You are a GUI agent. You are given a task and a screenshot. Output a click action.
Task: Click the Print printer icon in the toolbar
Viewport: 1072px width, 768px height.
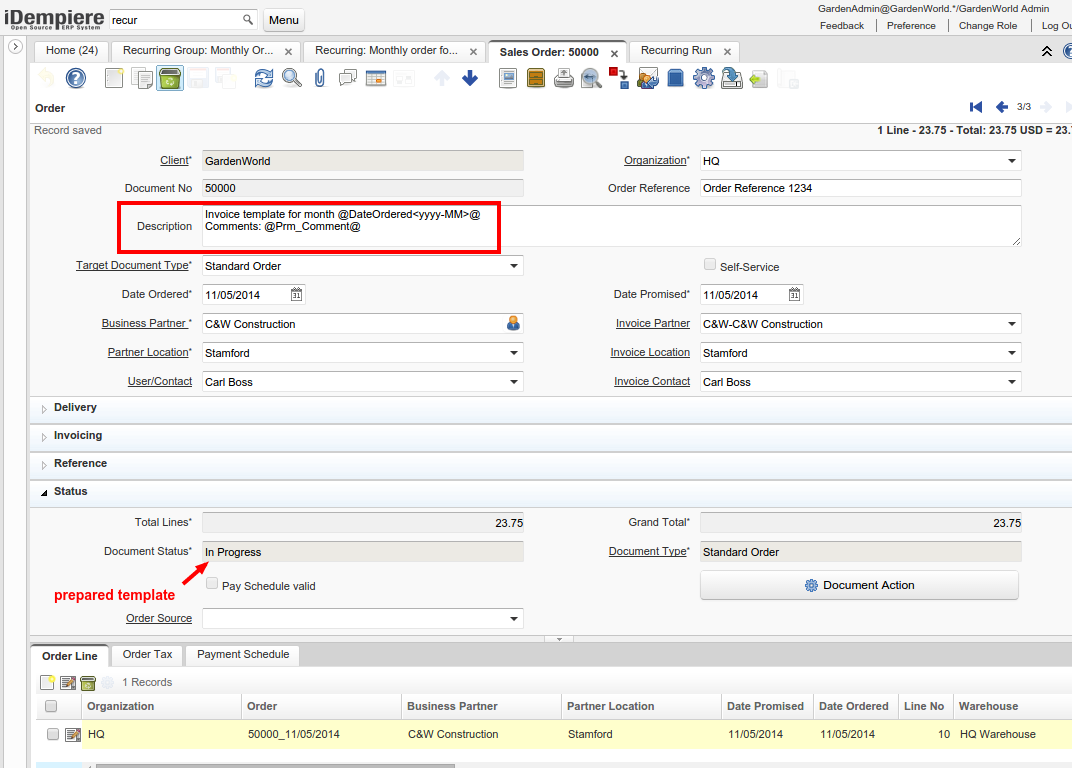(564, 78)
